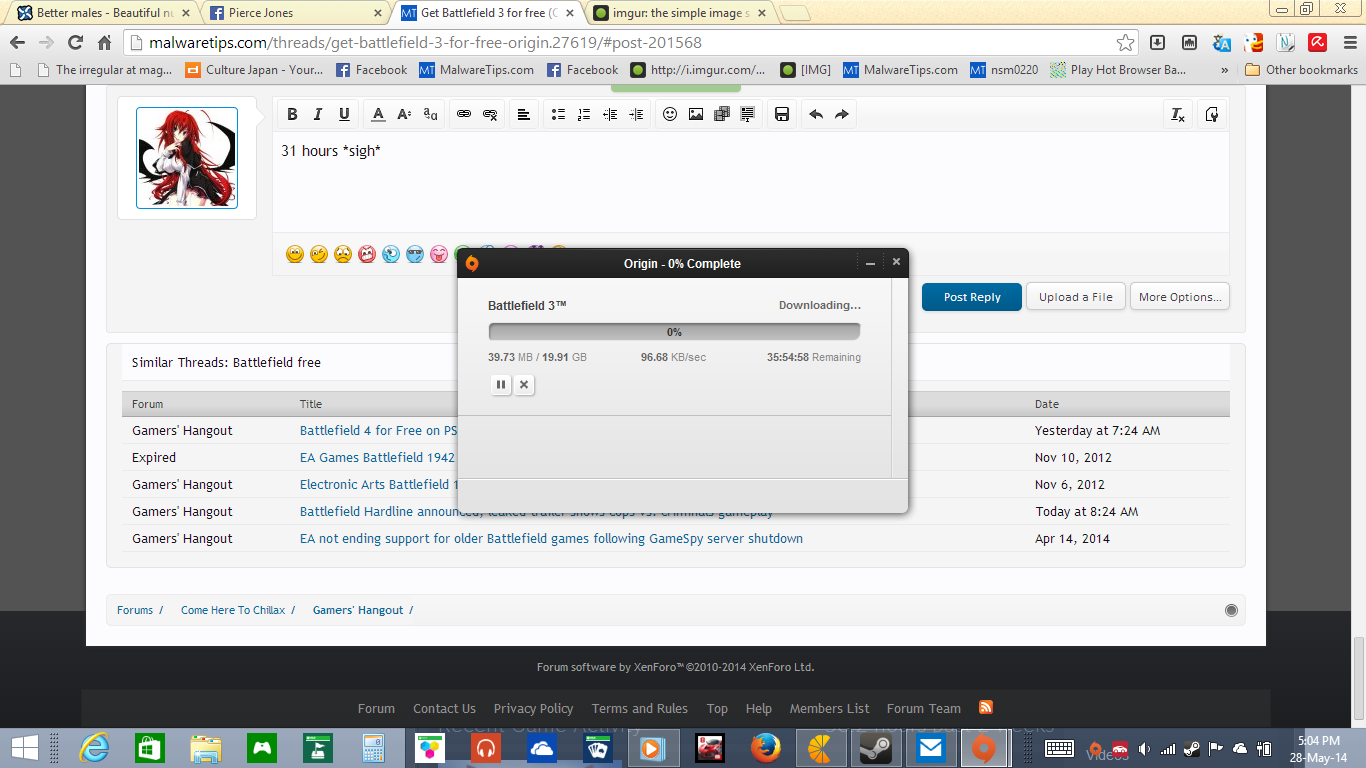
Task: Bookmark this page with the star icon
Action: [1126, 43]
